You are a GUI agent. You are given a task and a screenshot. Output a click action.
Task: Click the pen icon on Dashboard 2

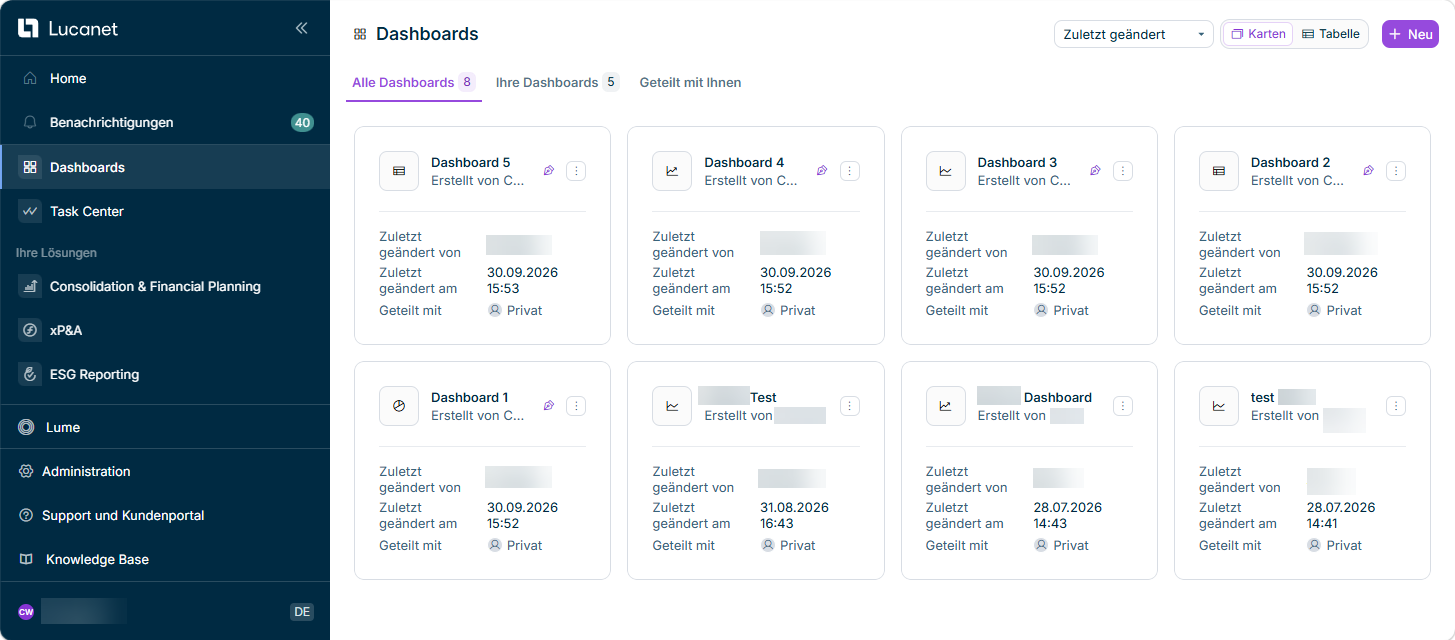(x=1368, y=171)
